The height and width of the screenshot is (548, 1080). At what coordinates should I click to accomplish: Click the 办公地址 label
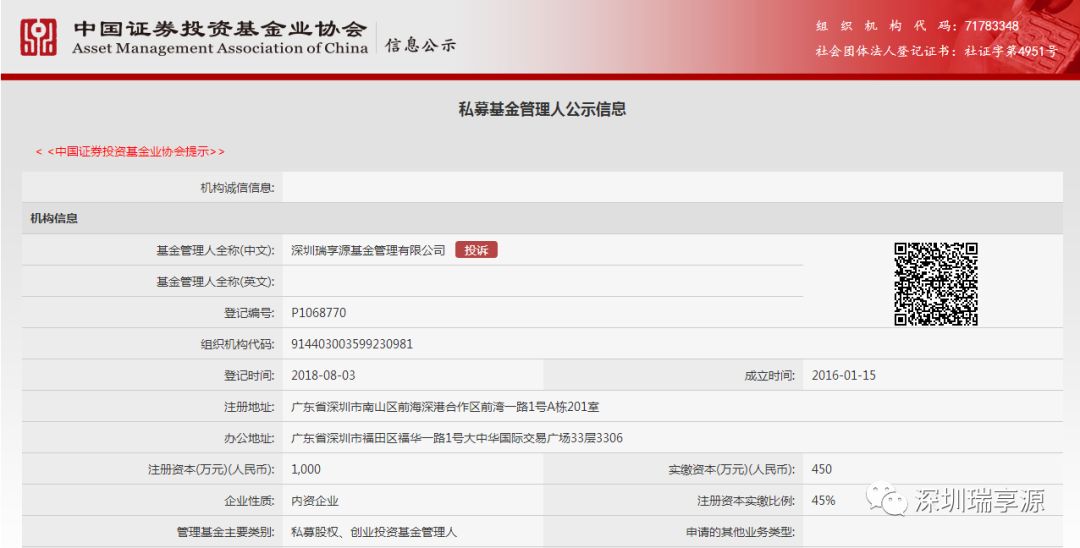pyautogui.click(x=249, y=438)
